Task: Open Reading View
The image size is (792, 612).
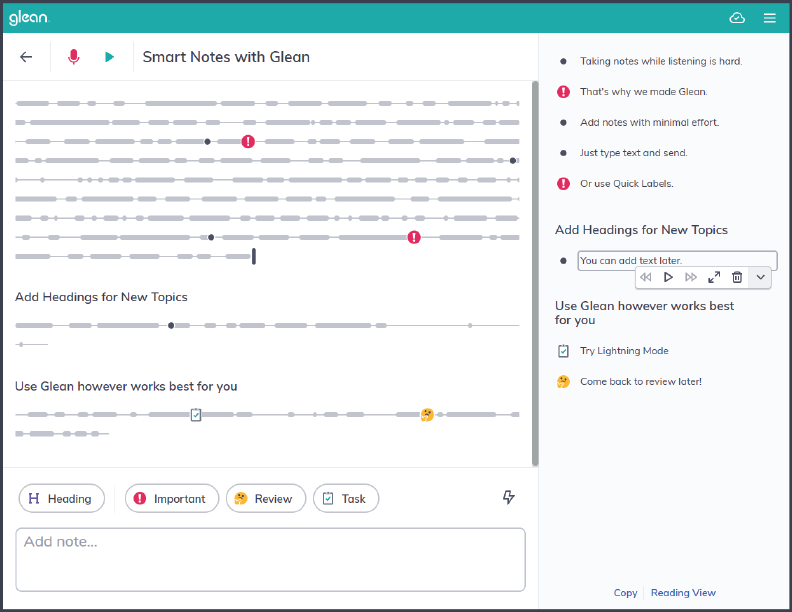Action: 683,593
